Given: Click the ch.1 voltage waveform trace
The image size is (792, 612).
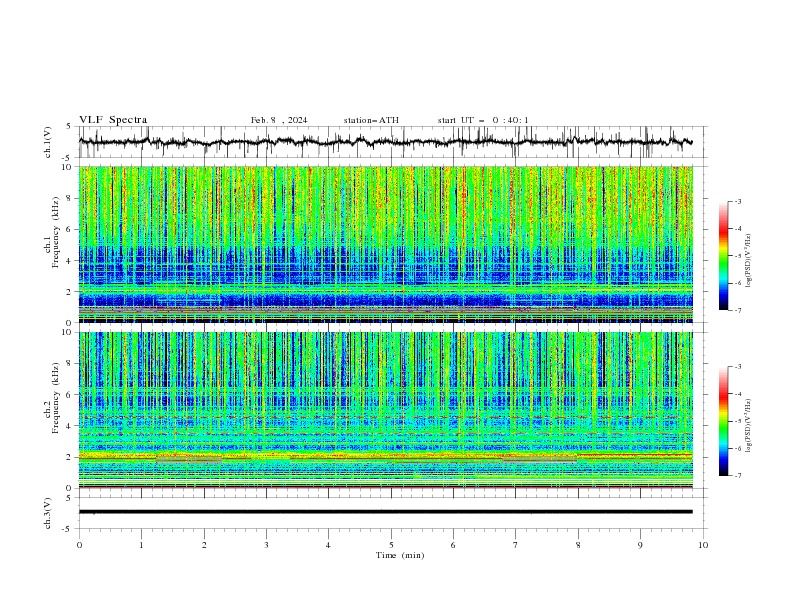Looking at the screenshot, I should pos(385,142).
